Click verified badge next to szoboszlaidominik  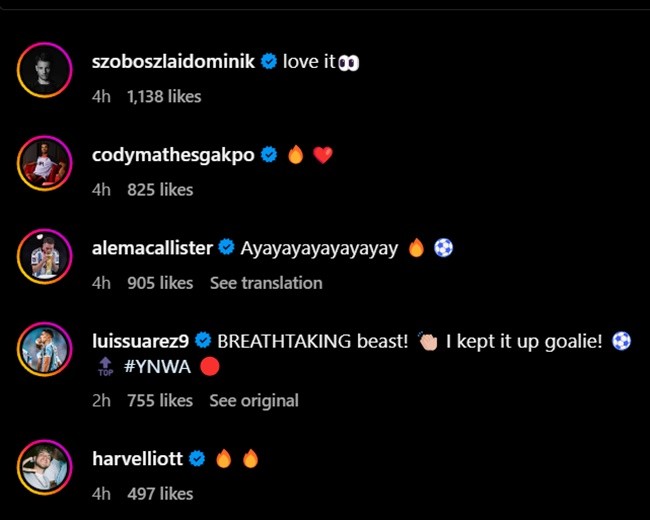[x=269, y=62]
